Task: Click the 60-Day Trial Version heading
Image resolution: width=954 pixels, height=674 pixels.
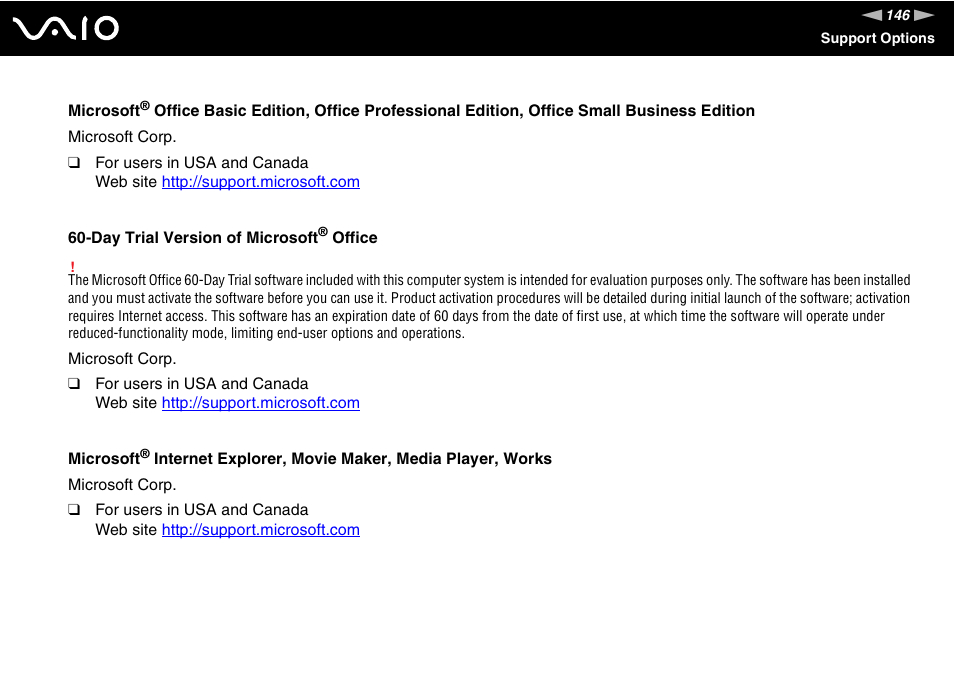Action: coord(223,237)
